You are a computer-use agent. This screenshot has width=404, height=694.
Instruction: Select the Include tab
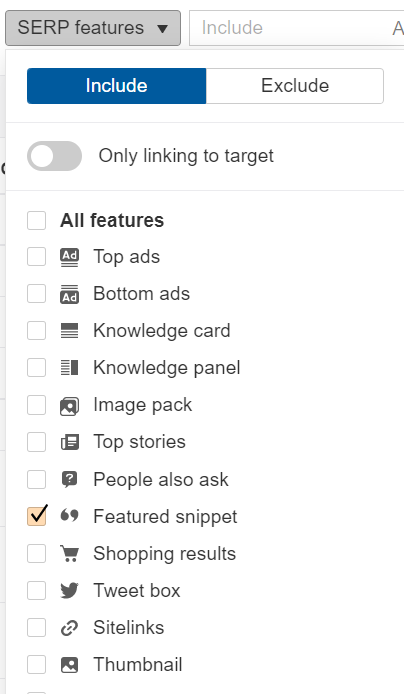coord(116,86)
